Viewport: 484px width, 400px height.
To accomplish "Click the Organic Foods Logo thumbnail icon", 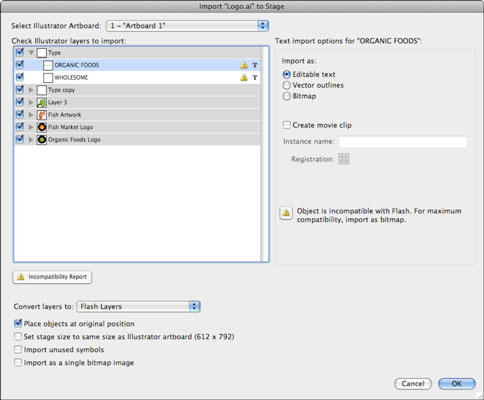I will 42,140.
